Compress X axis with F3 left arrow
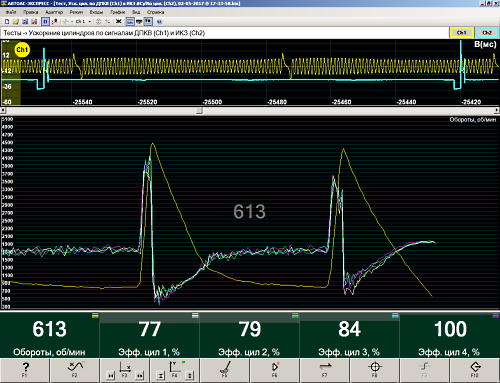The height and width of the screenshot is (383, 500). (110, 376)
